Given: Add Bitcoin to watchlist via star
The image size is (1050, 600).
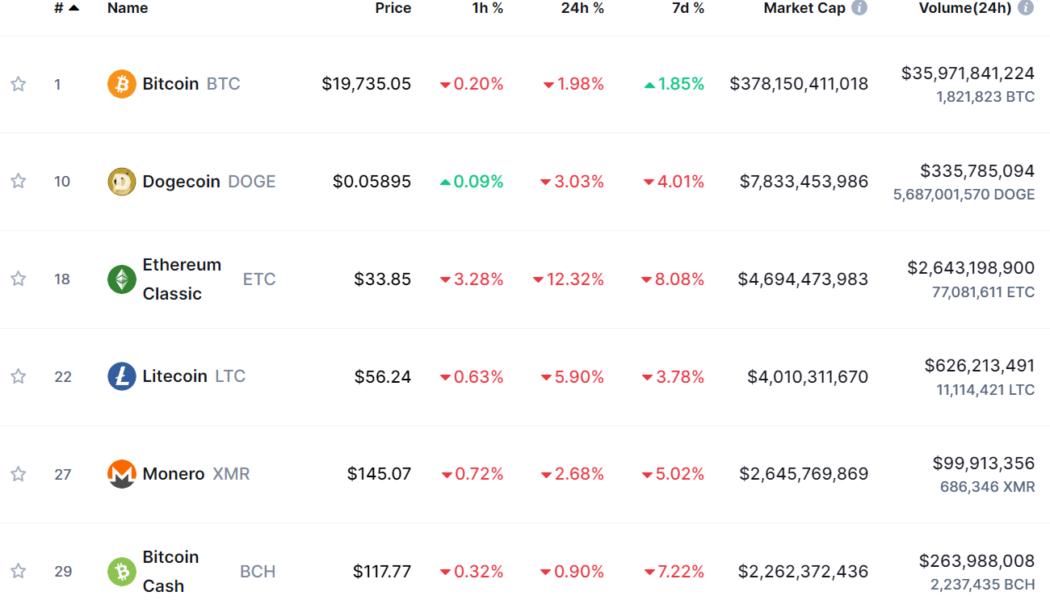Looking at the screenshot, I should tap(18, 84).
